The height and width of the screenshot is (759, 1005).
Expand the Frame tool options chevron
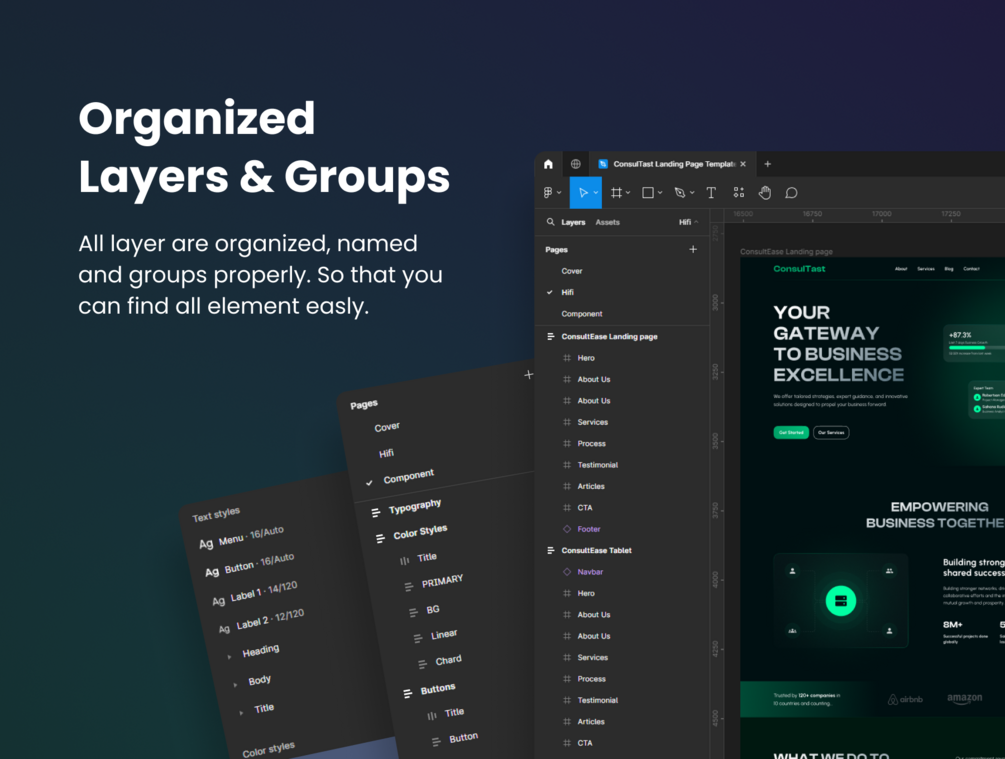[628, 193]
